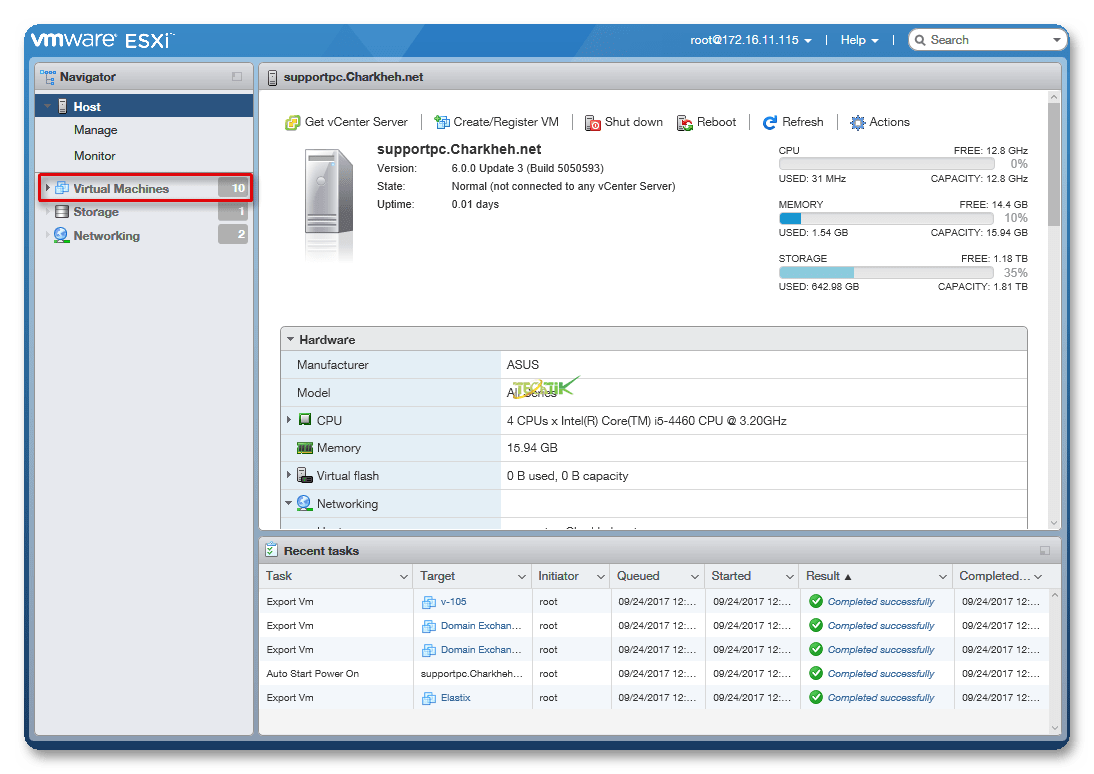Open the Task column dropdown

point(403,576)
